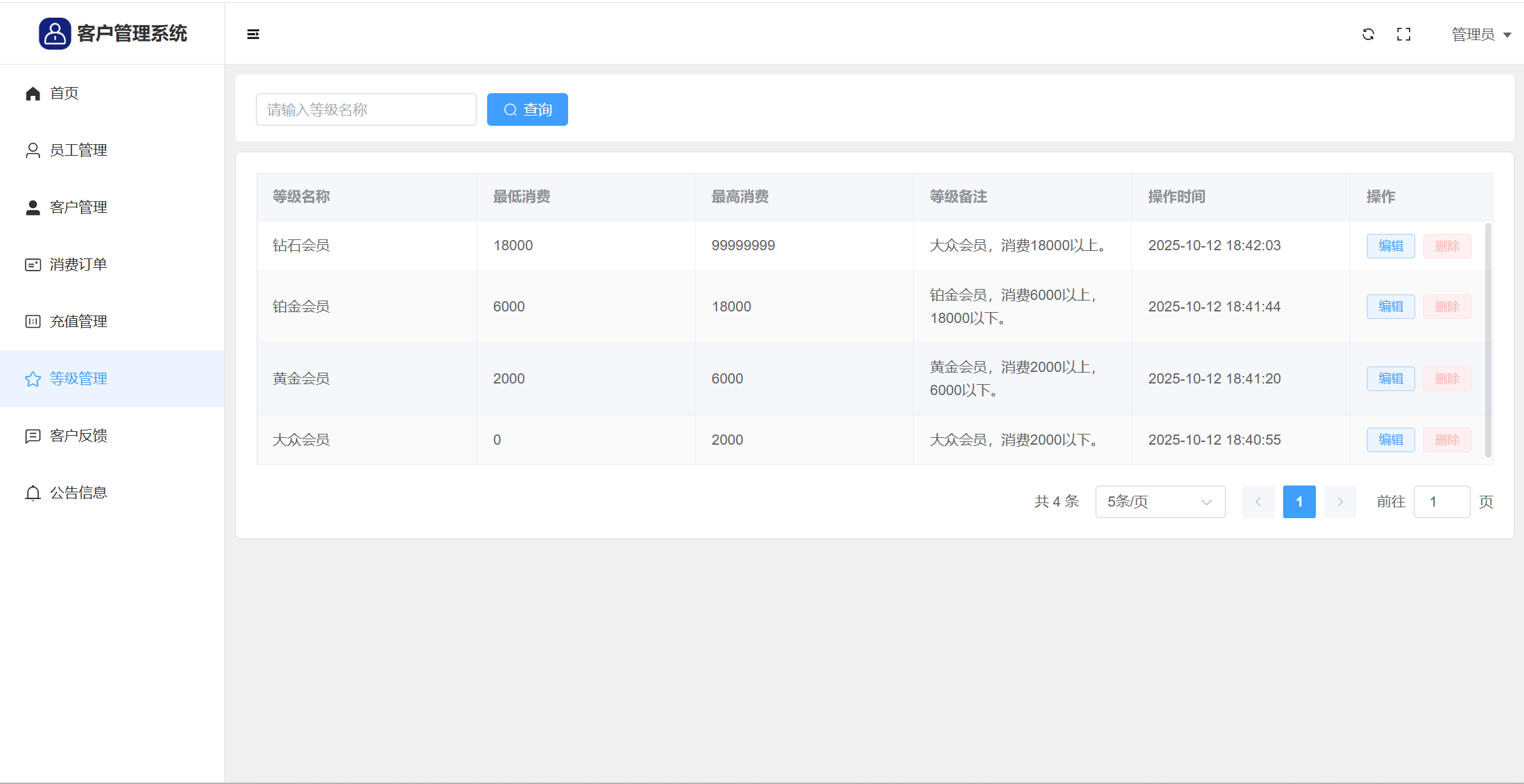Toggle fullscreen mode icon

(x=1404, y=34)
